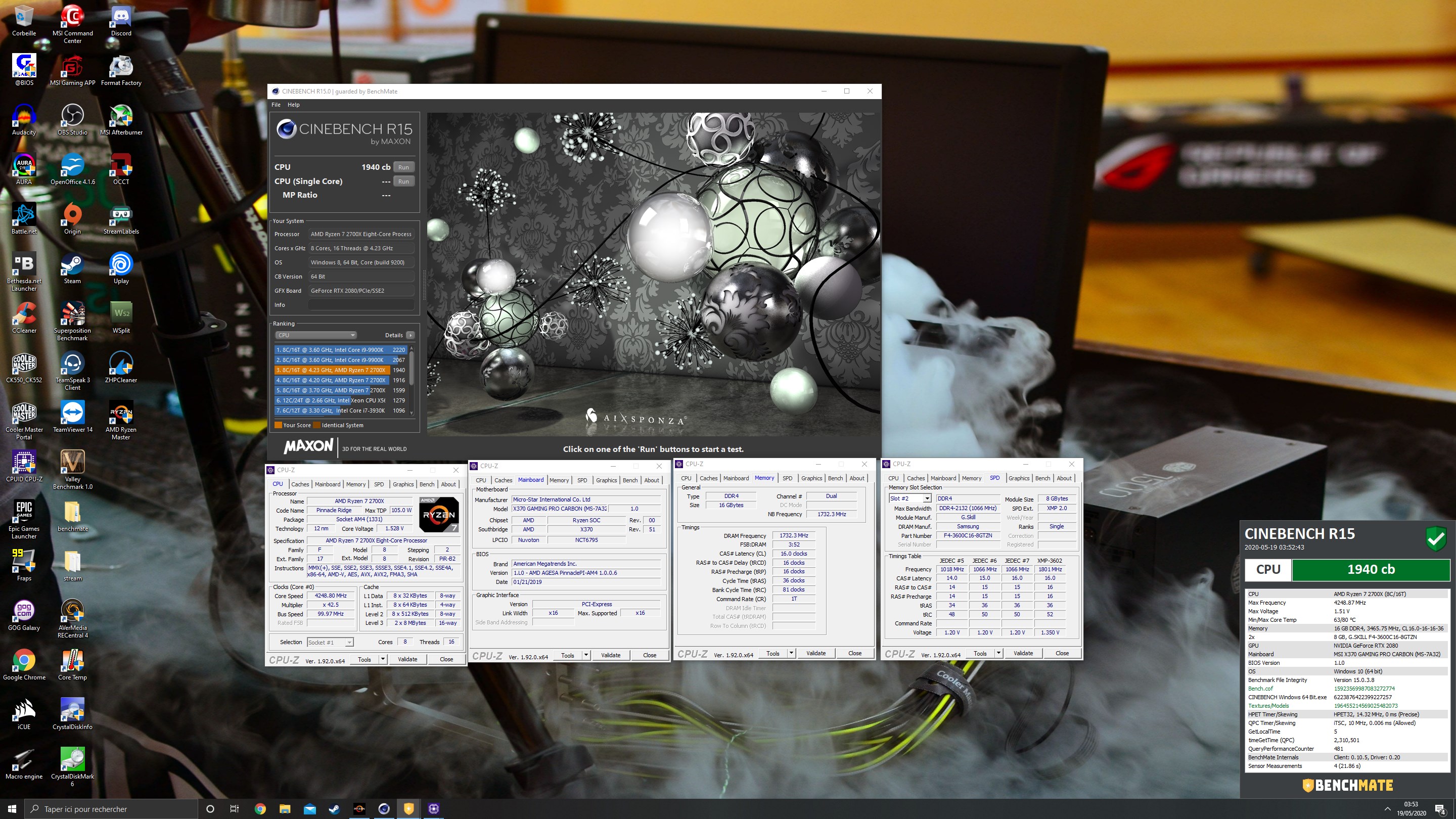Open Battle.net desktop icon
1456x819 pixels.
(24, 218)
